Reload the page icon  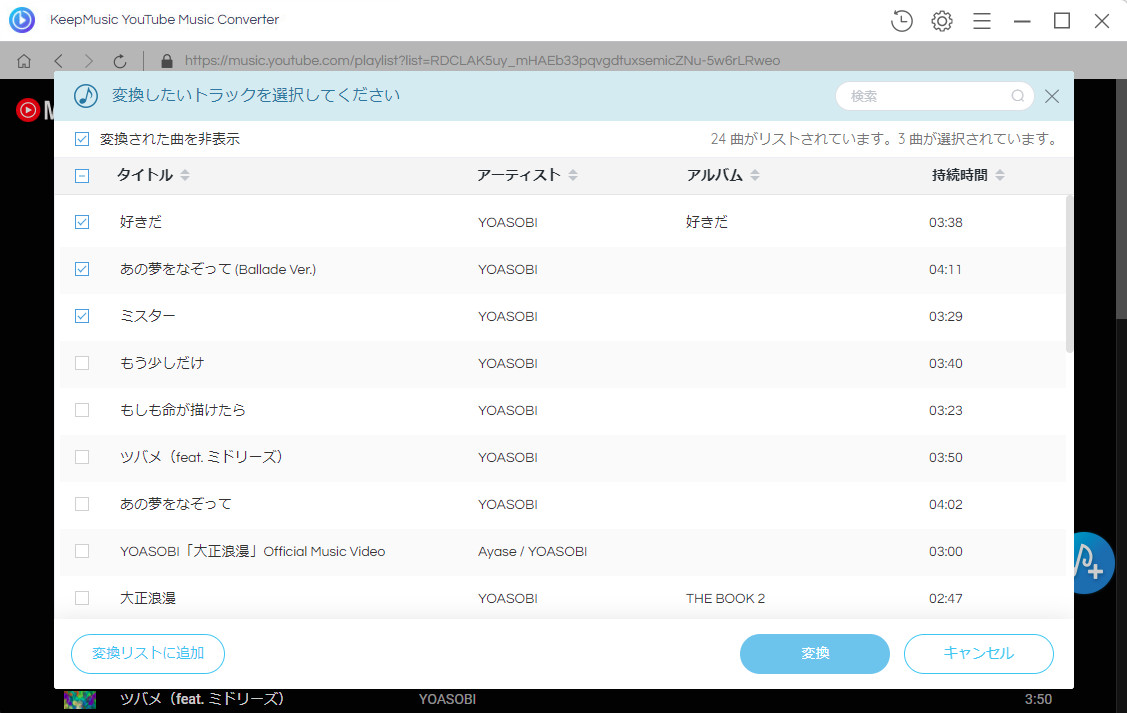click(120, 61)
